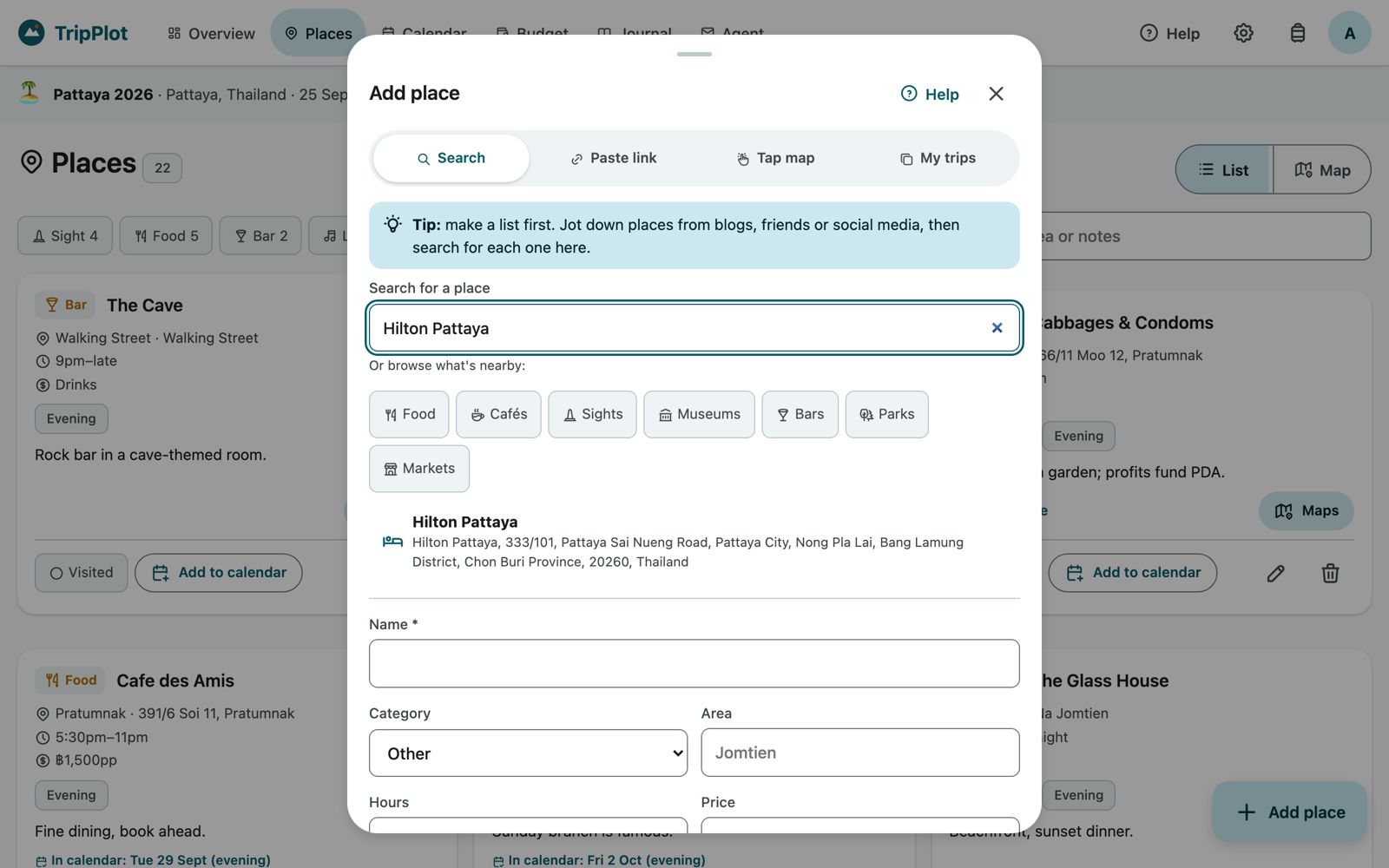Viewport: 1389px width, 868px height.
Task: Click In calendar: Fri 2 Oct link
Action: [599, 860]
